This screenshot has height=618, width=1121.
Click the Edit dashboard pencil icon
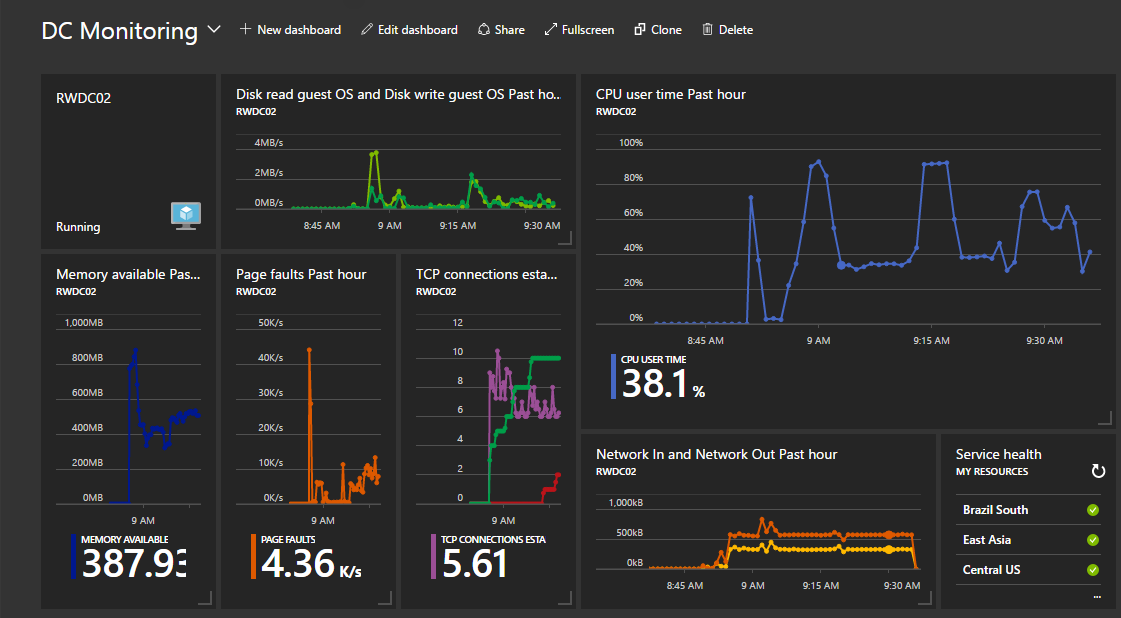tap(367, 30)
